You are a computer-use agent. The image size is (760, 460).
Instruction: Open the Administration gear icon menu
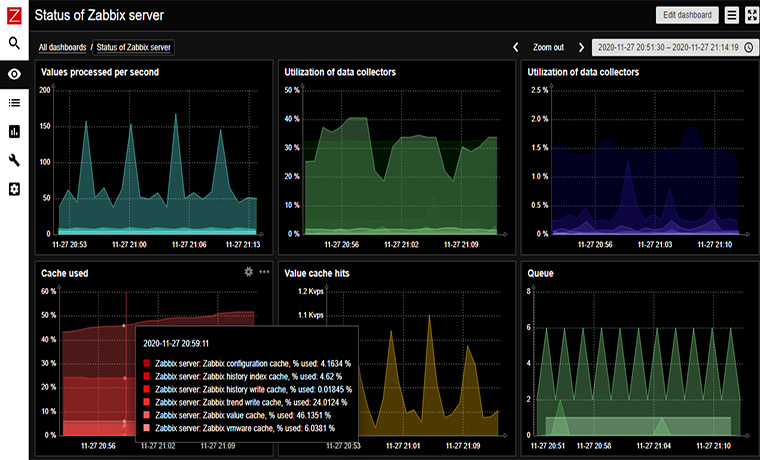(x=14, y=189)
